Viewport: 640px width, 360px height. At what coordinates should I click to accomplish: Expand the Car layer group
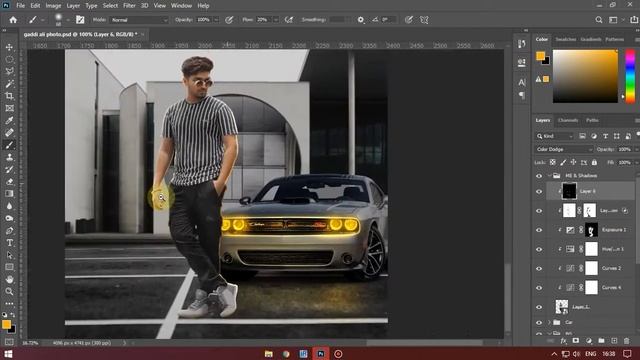[549, 322]
